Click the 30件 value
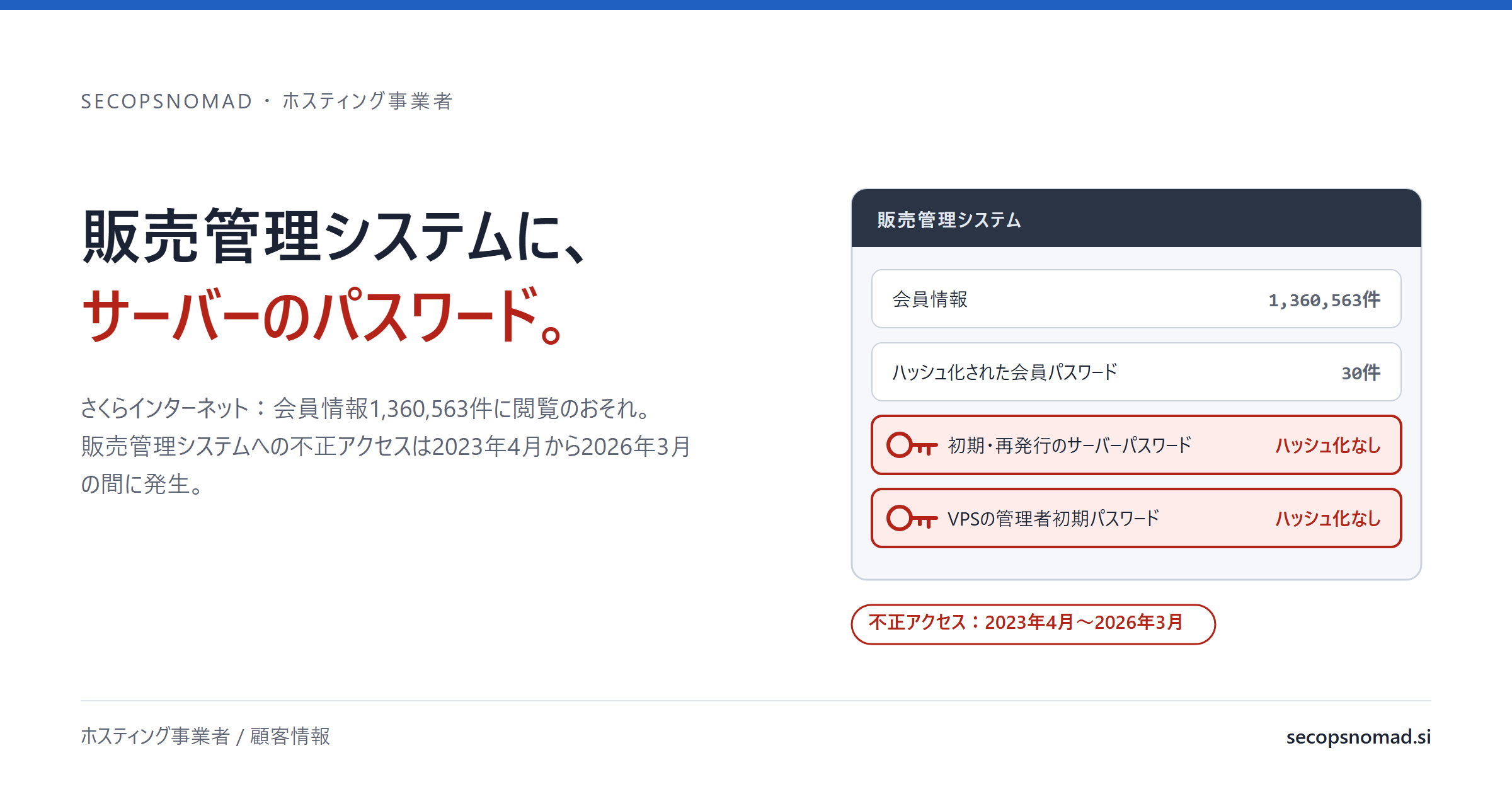The width and height of the screenshot is (1512, 794). 1361,373
